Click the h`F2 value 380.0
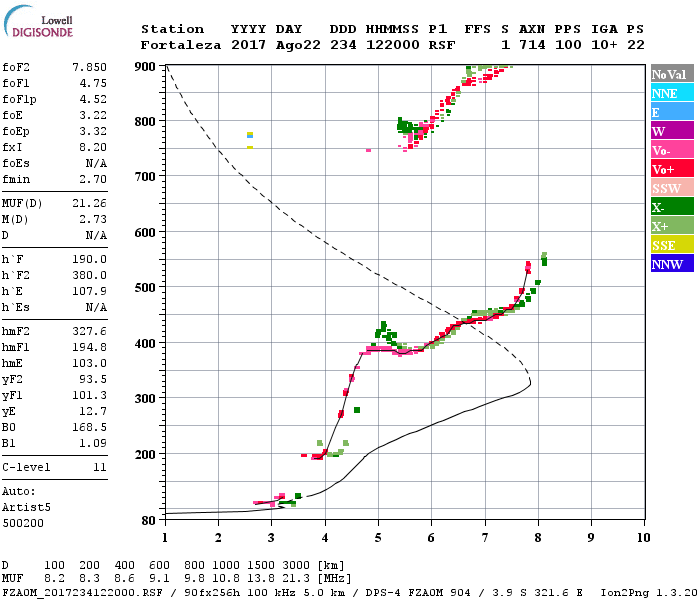 [89, 275]
